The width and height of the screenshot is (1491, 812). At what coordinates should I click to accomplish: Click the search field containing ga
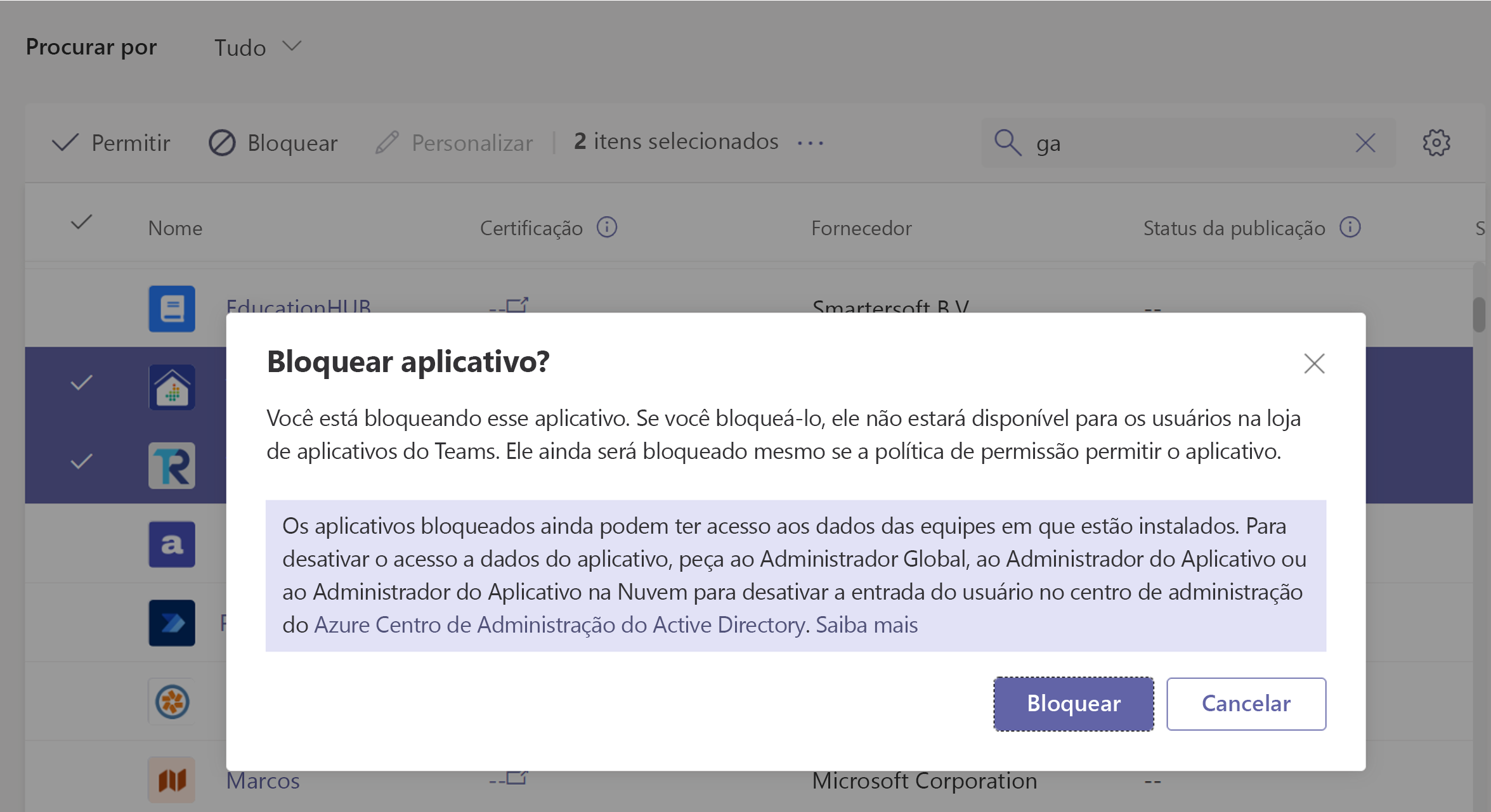tap(1187, 143)
